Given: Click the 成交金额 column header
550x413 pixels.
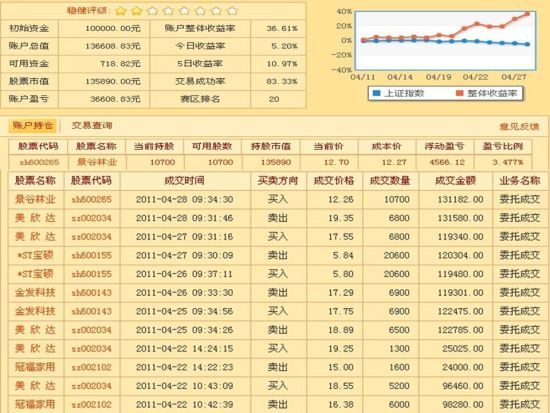Looking at the screenshot, I should [x=455, y=181].
